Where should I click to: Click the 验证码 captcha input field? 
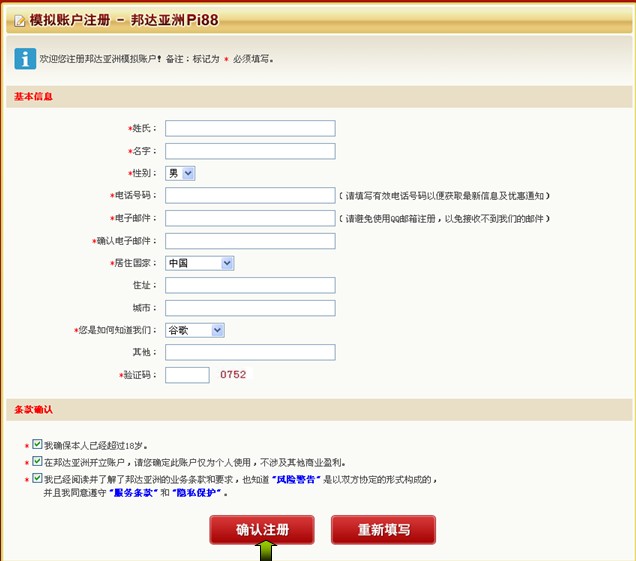(187, 375)
